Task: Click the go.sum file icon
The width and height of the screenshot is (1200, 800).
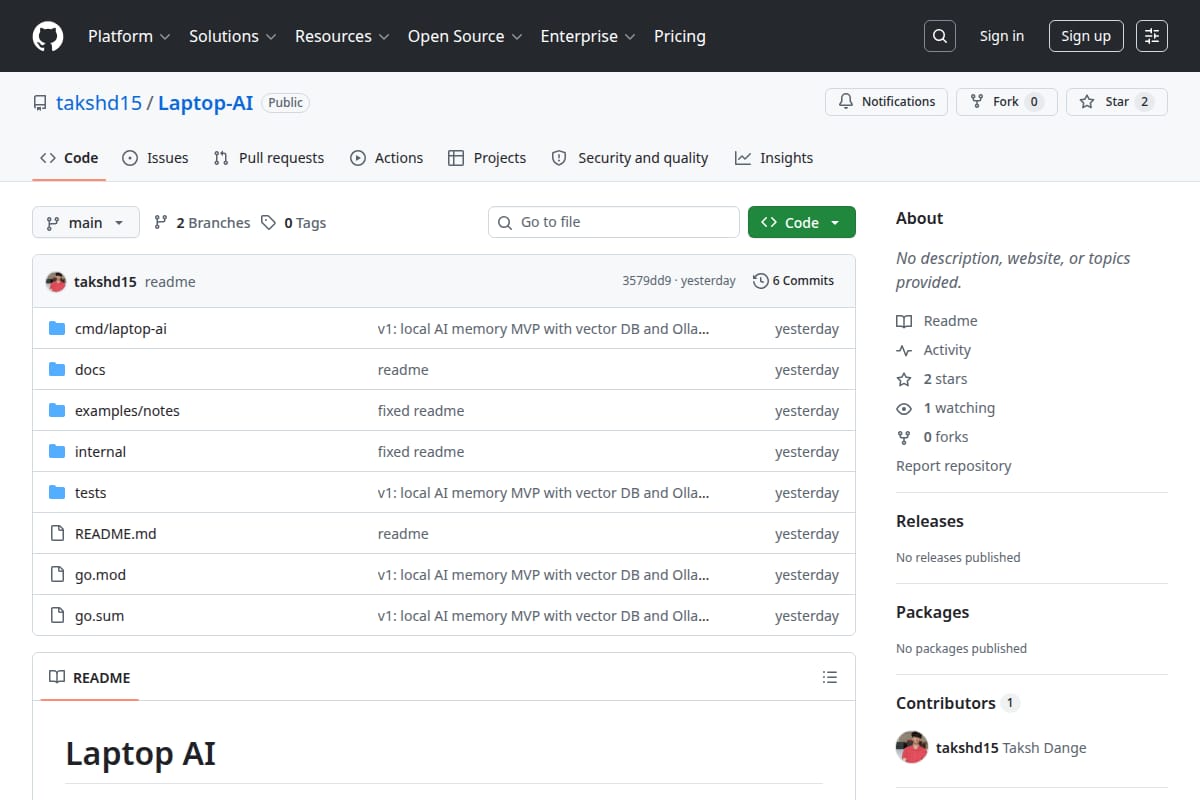Action: coord(57,616)
